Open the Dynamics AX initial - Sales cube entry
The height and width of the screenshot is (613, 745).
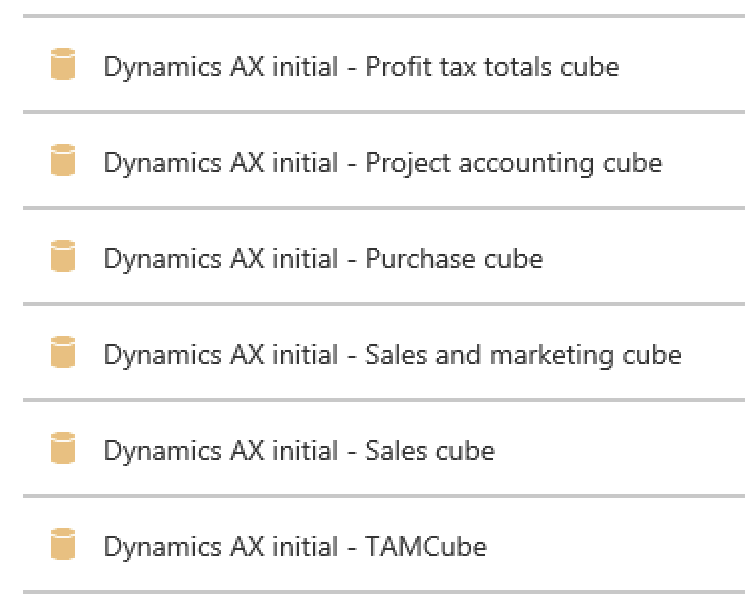coord(299,451)
